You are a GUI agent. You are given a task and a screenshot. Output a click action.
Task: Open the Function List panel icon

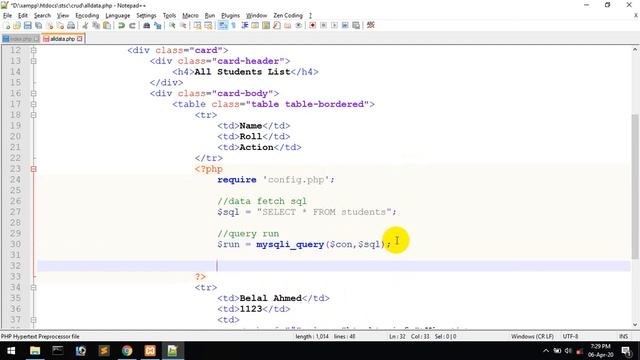coord(277,25)
